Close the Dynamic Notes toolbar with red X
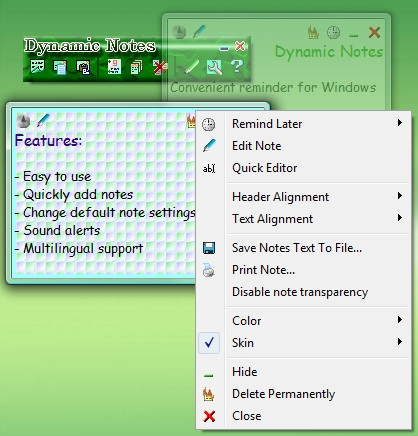This screenshot has height=436, width=418. (x=240, y=46)
